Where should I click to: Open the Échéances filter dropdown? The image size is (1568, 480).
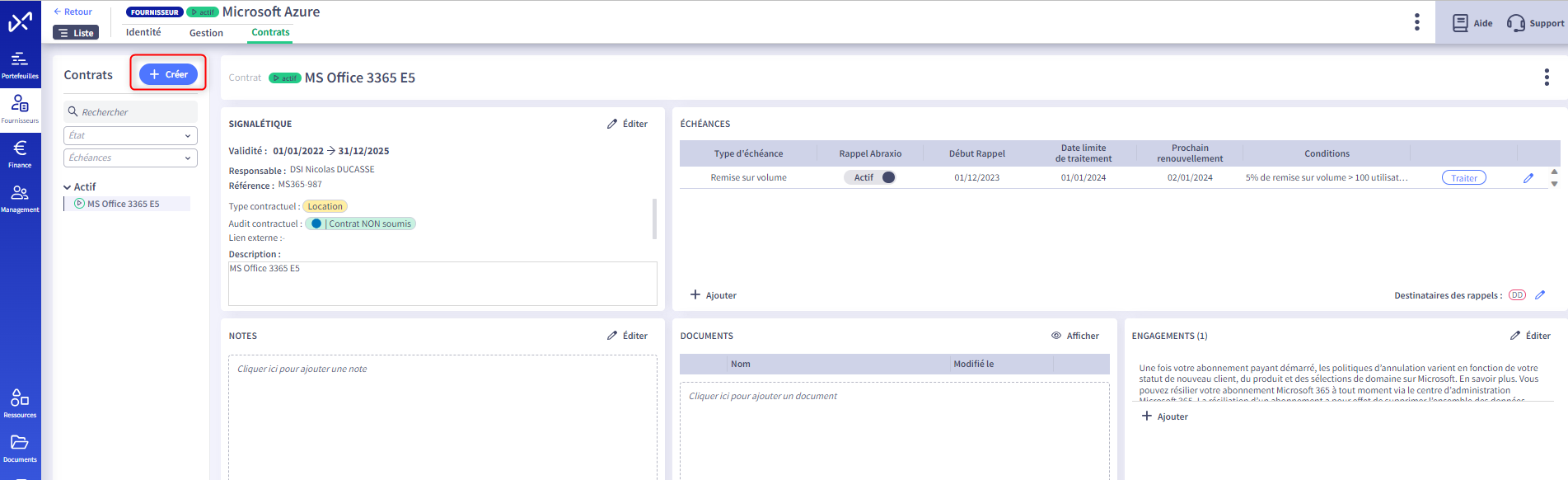coord(130,158)
